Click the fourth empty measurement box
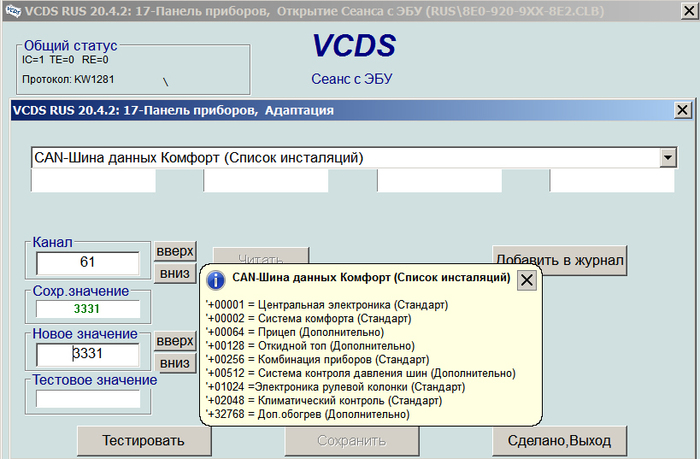 pyautogui.click(x=612, y=180)
